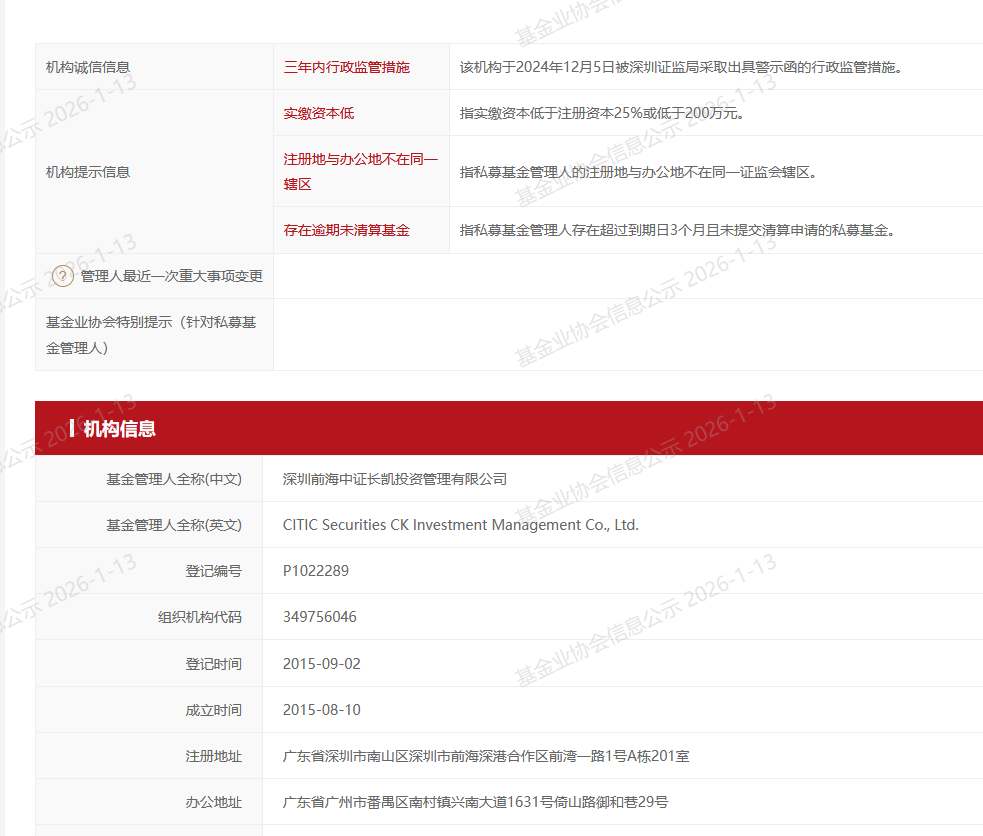This screenshot has height=836, width=983.
Task: Select 注册地址 value 前湾一路1号A栋201室
Action: click(x=486, y=756)
